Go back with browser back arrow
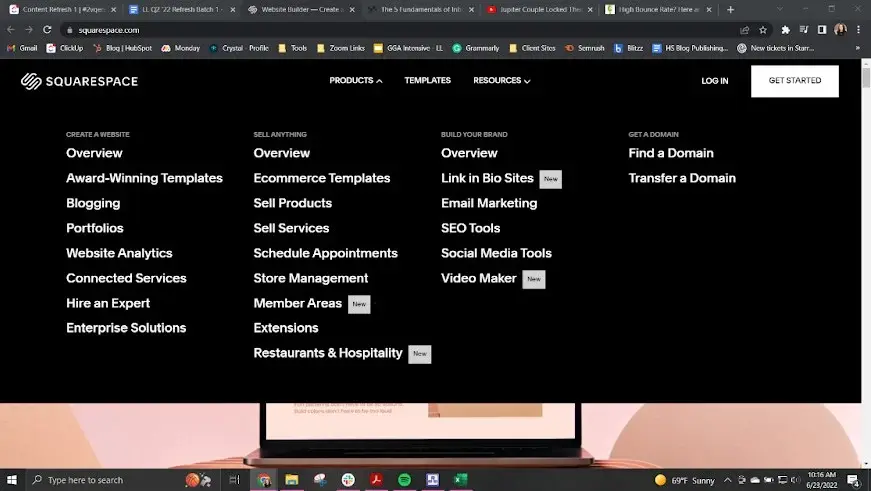Image resolution: width=871 pixels, height=491 pixels. (11, 30)
